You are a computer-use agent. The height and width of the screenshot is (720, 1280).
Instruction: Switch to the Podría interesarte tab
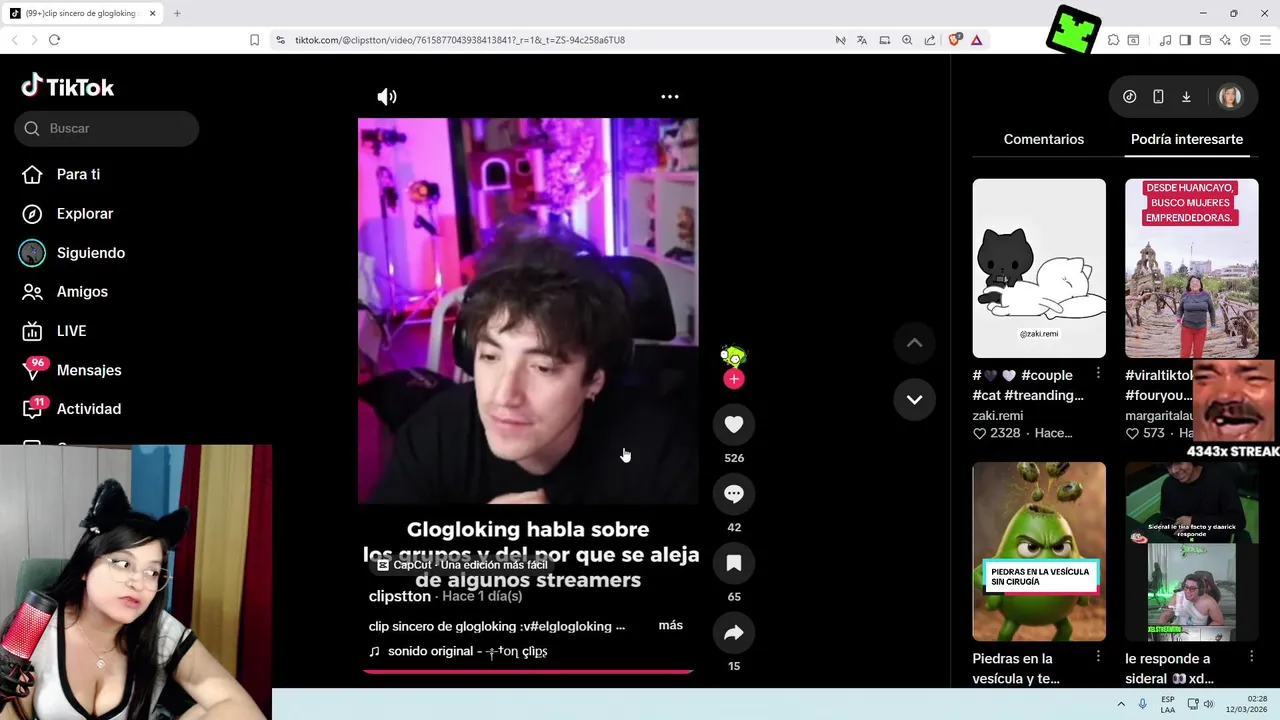pyautogui.click(x=1187, y=139)
